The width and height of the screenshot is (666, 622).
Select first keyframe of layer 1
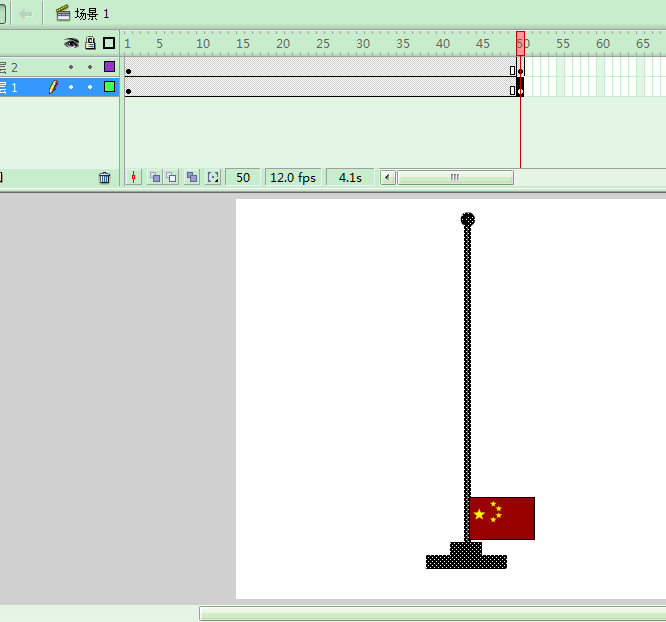[128, 87]
